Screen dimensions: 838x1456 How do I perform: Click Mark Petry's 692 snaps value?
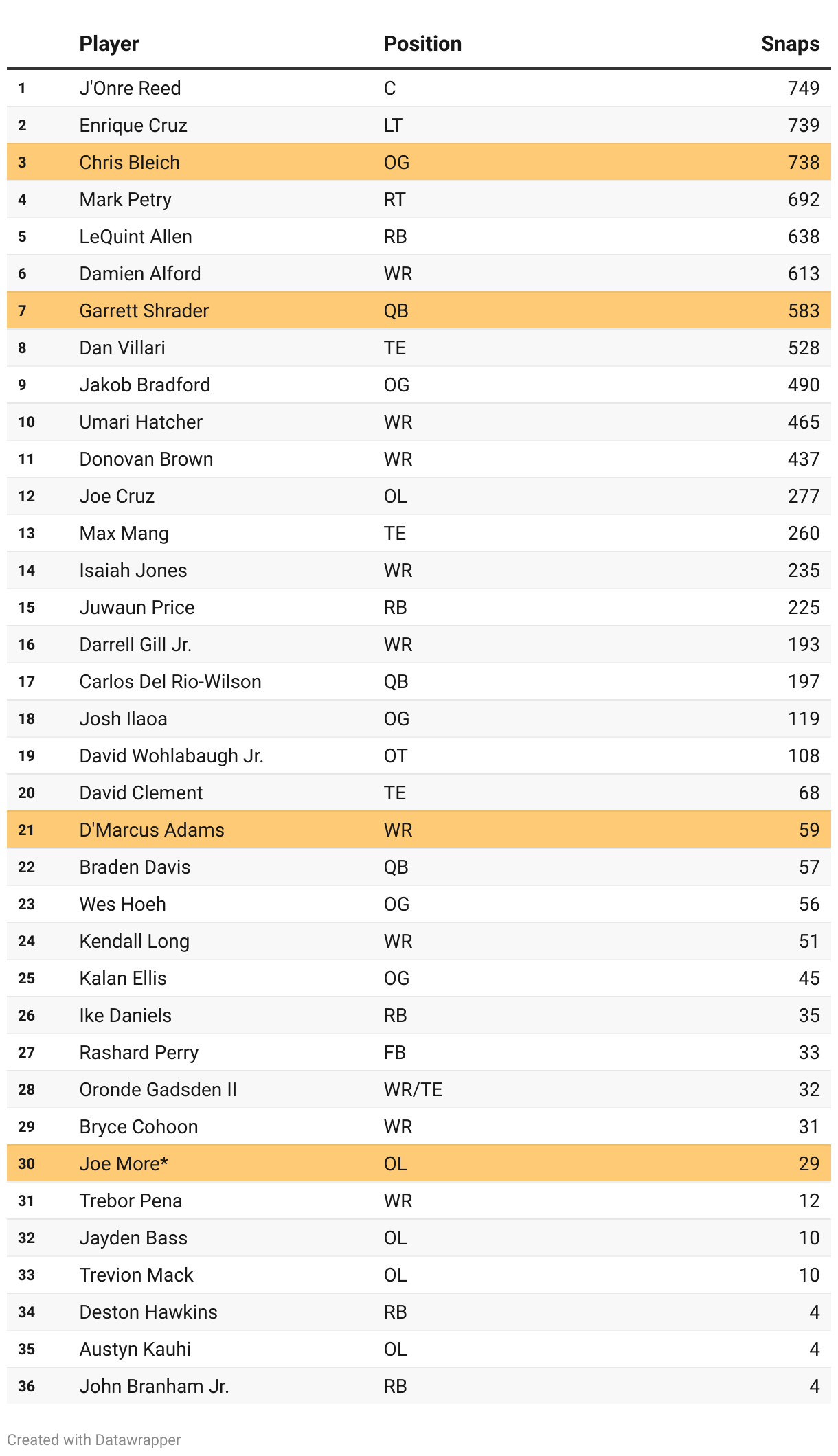(804, 199)
